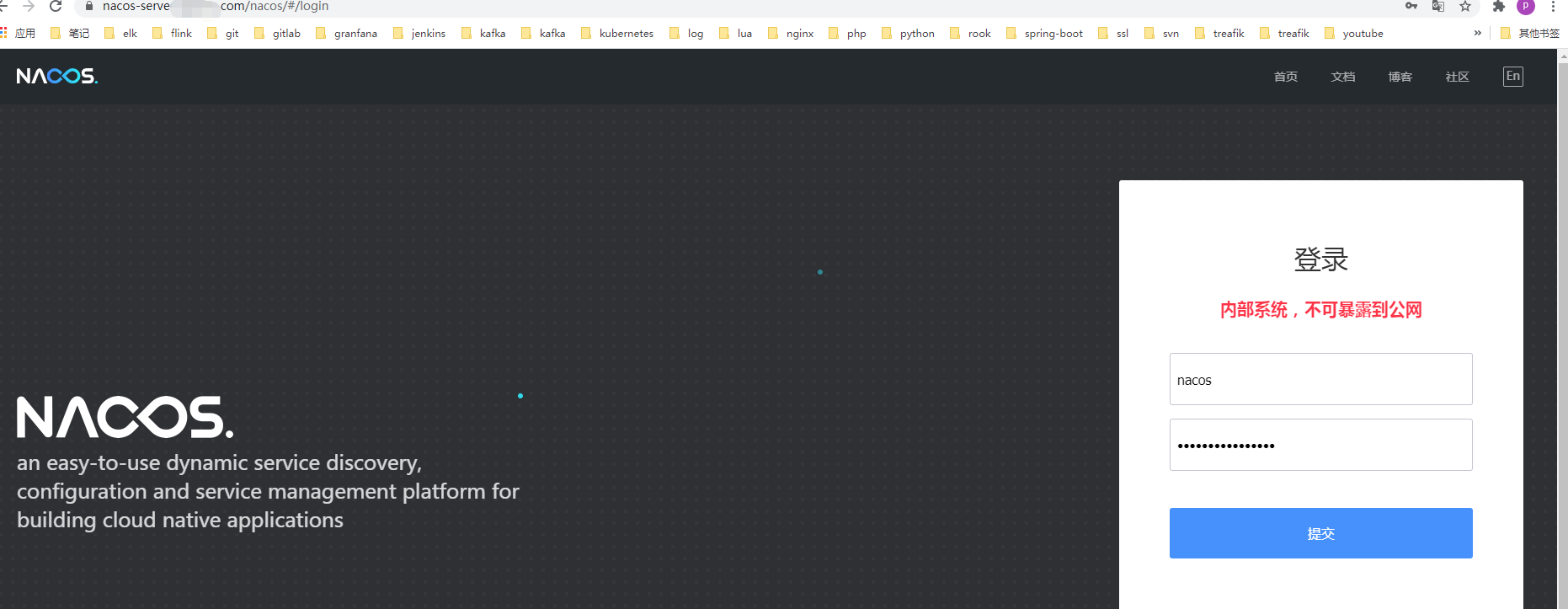Image resolution: width=1568 pixels, height=609 pixels.
Task: Open the php bookmark folder
Action: [x=847, y=33]
